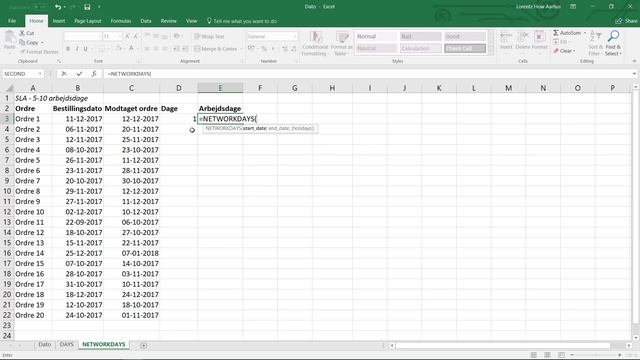Image resolution: width=640 pixels, height=360 pixels.
Task: Apply the Bad cell style
Action: (x=420, y=36)
